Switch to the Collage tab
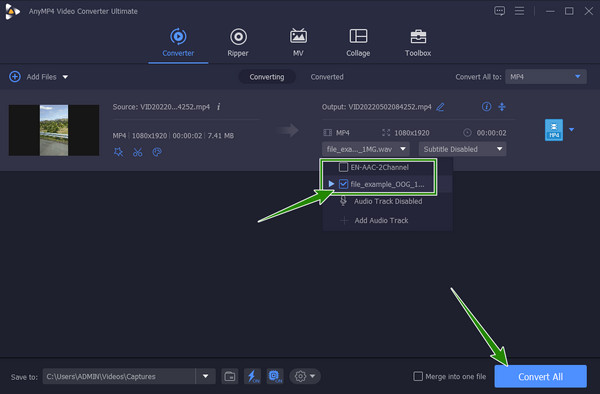 click(x=358, y=42)
